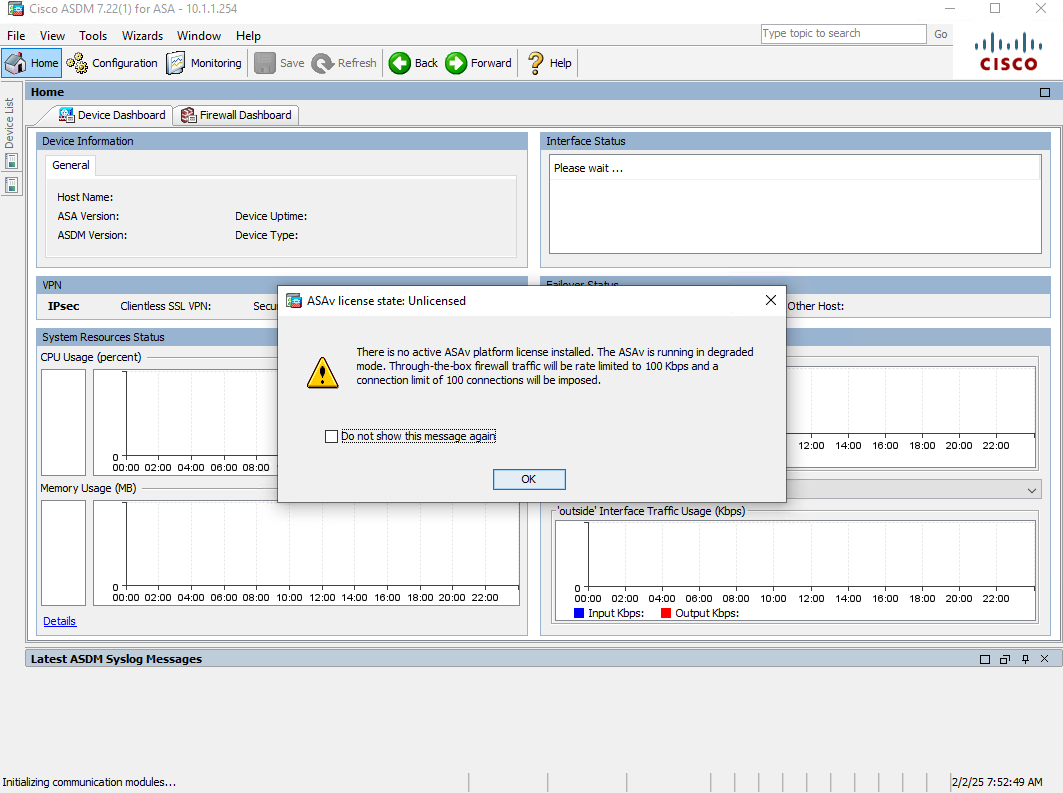Open Help question mark icon

click(535, 63)
